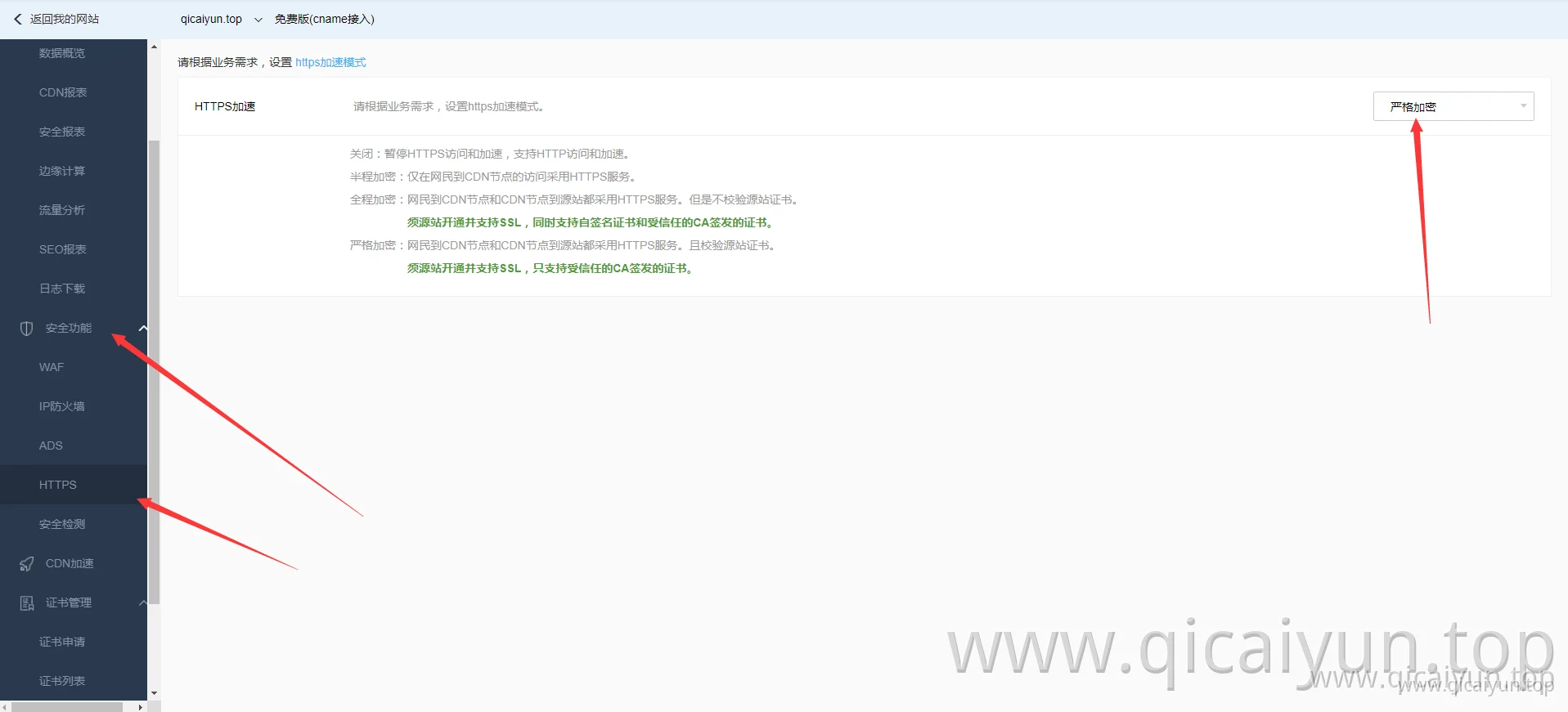Click the sidebar scrollbar up arrow
Image resolution: width=1568 pixels, height=712 pixels.
(x=154, y=47)
